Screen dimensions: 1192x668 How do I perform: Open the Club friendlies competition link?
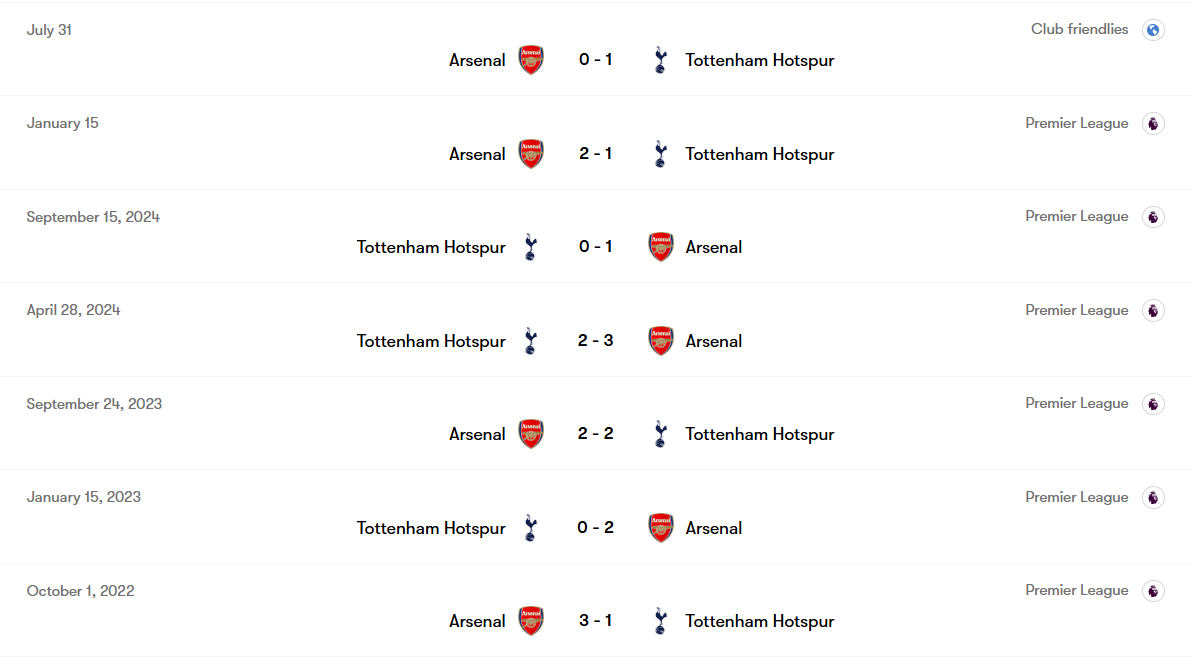point(1079,30)
